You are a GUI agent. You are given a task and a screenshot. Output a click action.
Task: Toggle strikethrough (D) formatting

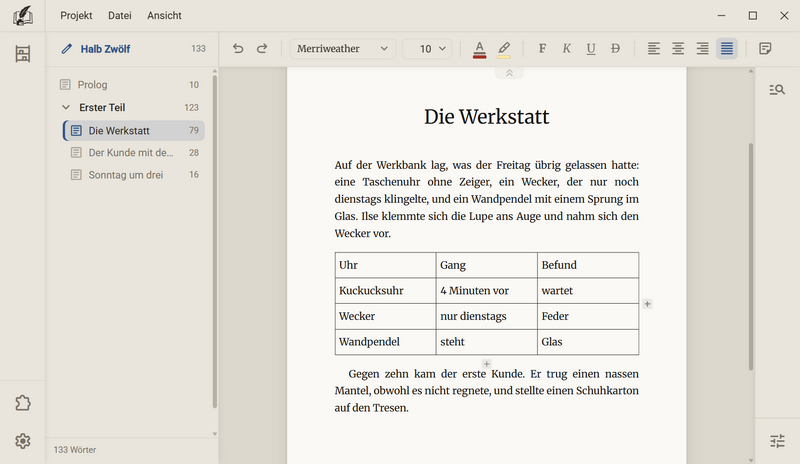click(615, 48)
